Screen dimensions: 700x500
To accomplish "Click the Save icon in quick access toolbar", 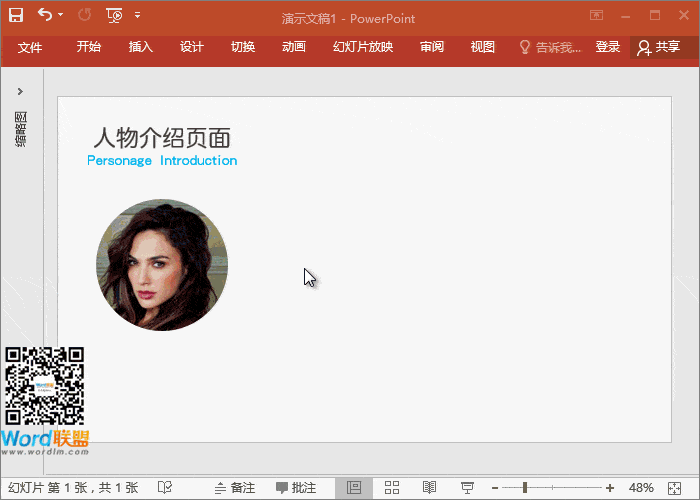I will click(16, 15).
